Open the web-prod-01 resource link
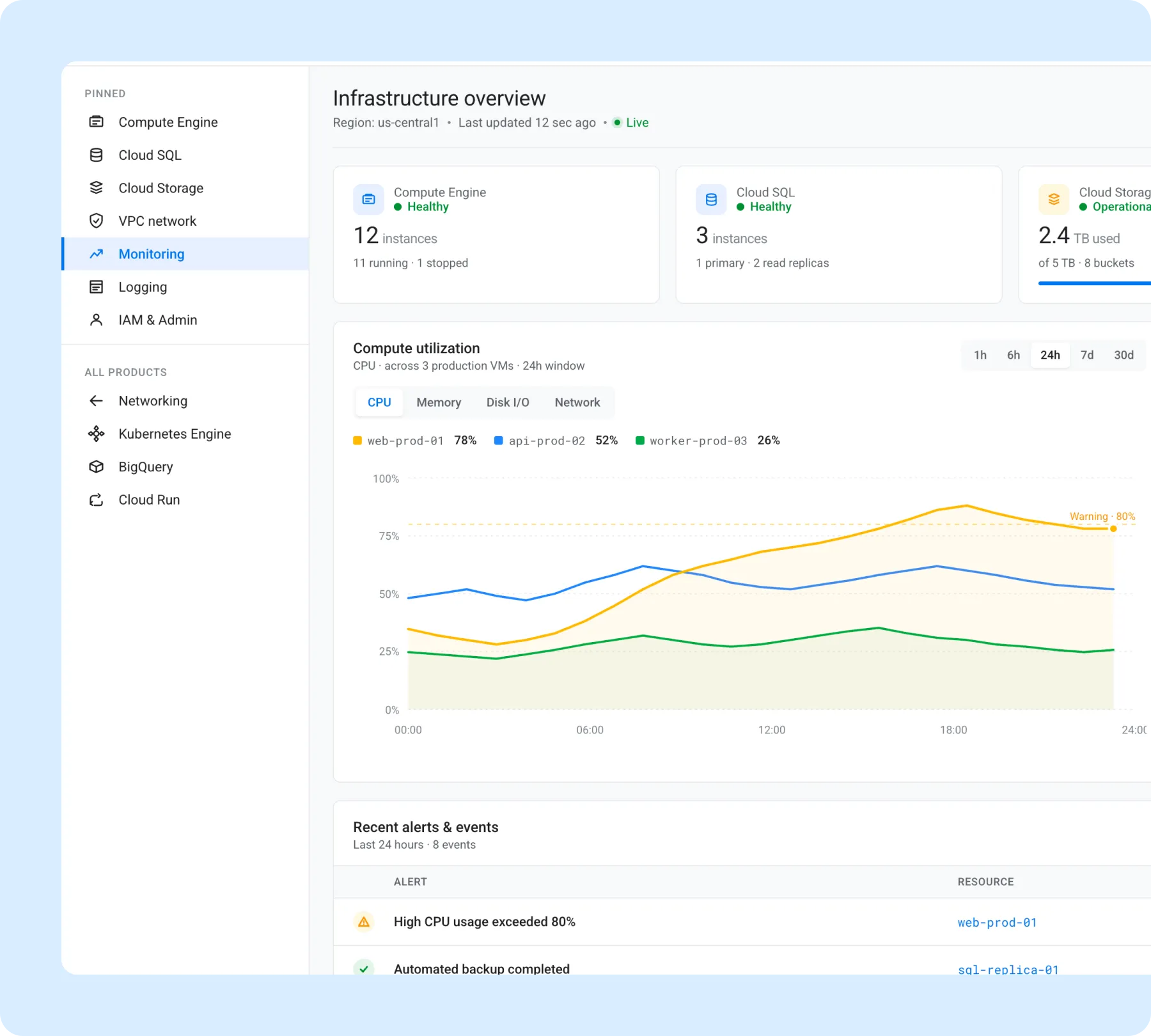 [997, 922]
